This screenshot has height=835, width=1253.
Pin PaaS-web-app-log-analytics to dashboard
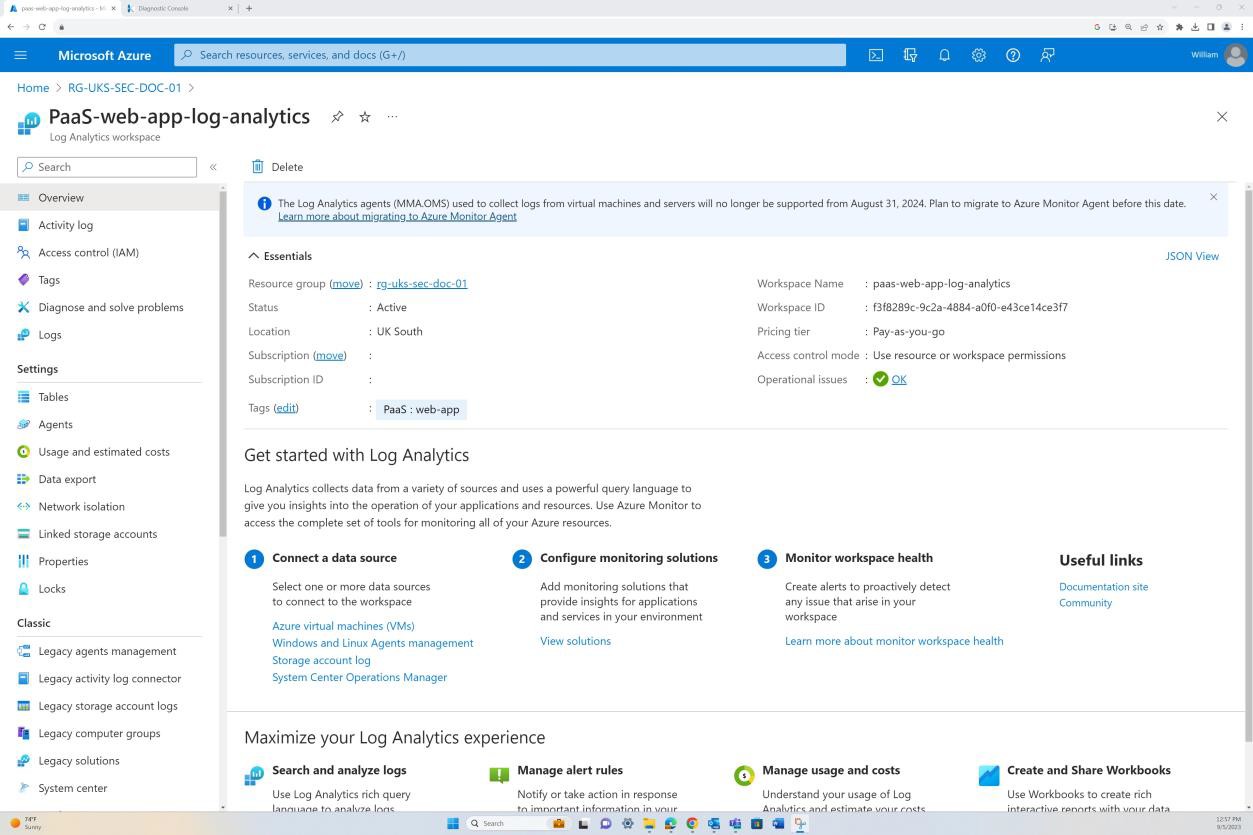[x=337, y=116]
